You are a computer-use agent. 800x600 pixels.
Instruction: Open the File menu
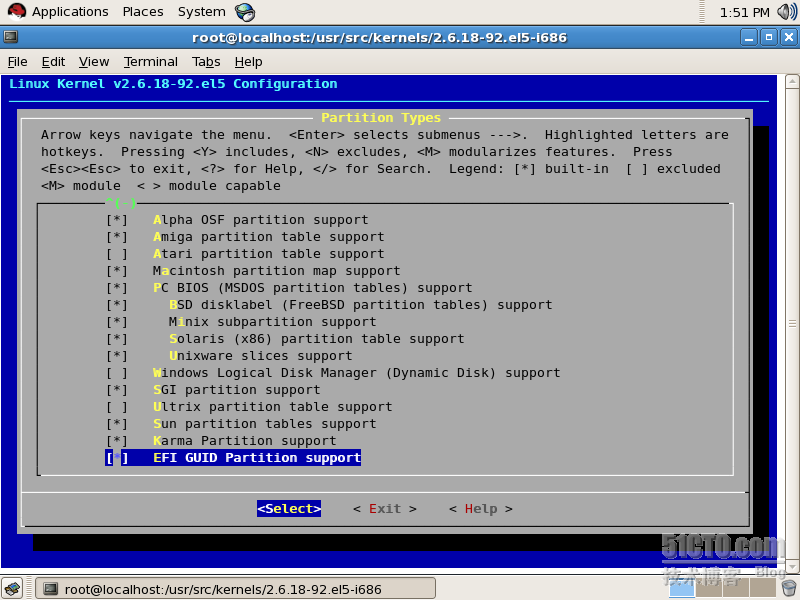[17, 61]
